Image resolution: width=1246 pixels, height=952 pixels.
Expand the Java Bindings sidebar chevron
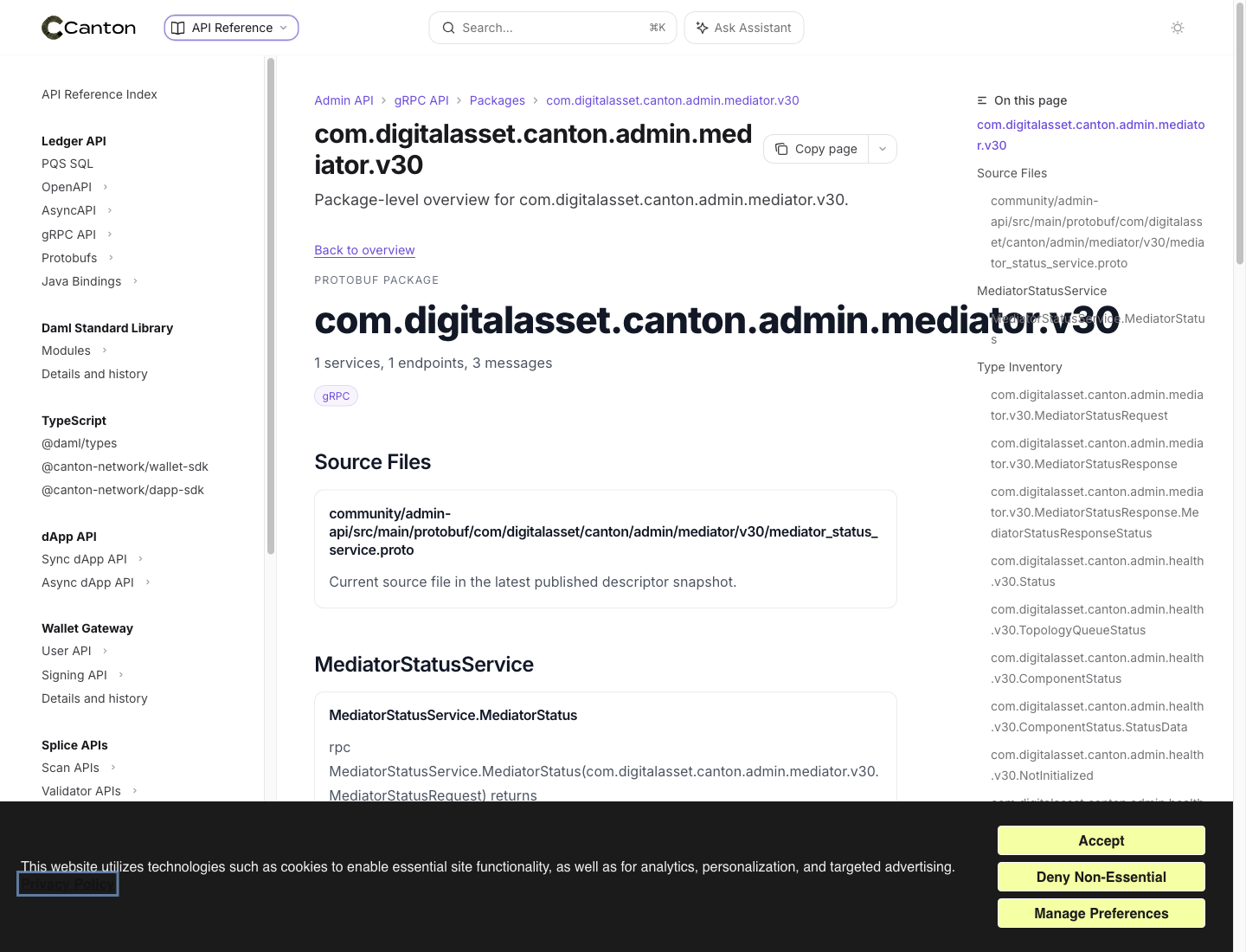[x=135, y=280]
